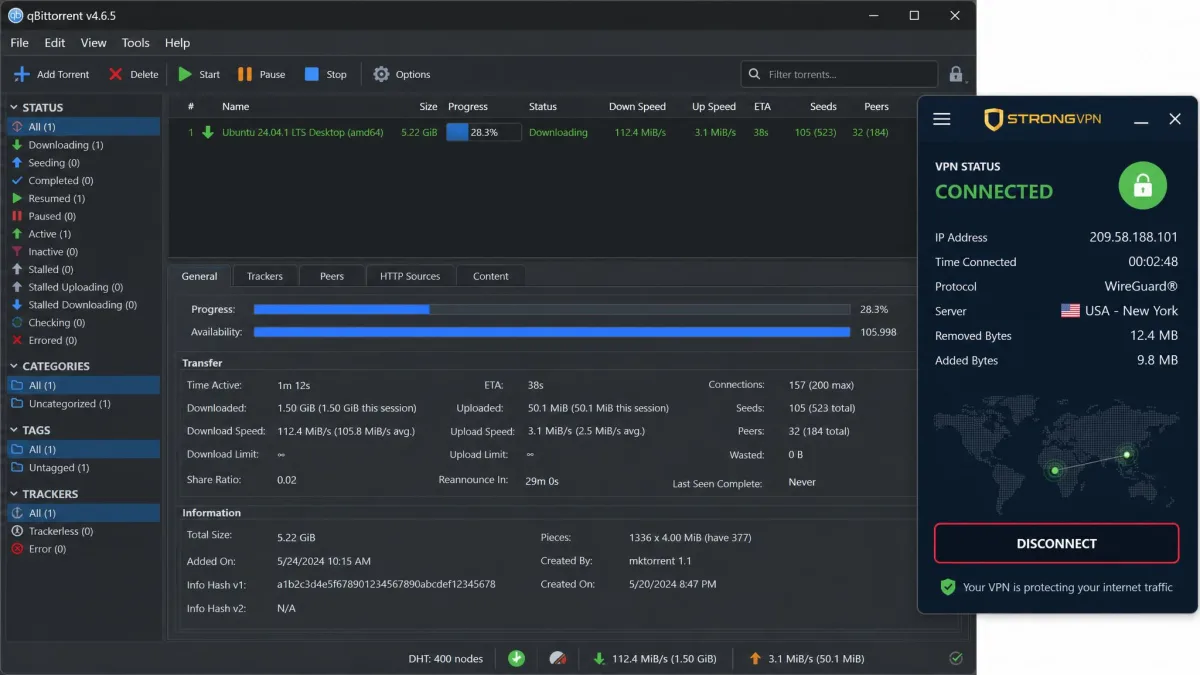The image size is (1200, 675).
Task: Open the Edit menu
Action: point(55,43)
